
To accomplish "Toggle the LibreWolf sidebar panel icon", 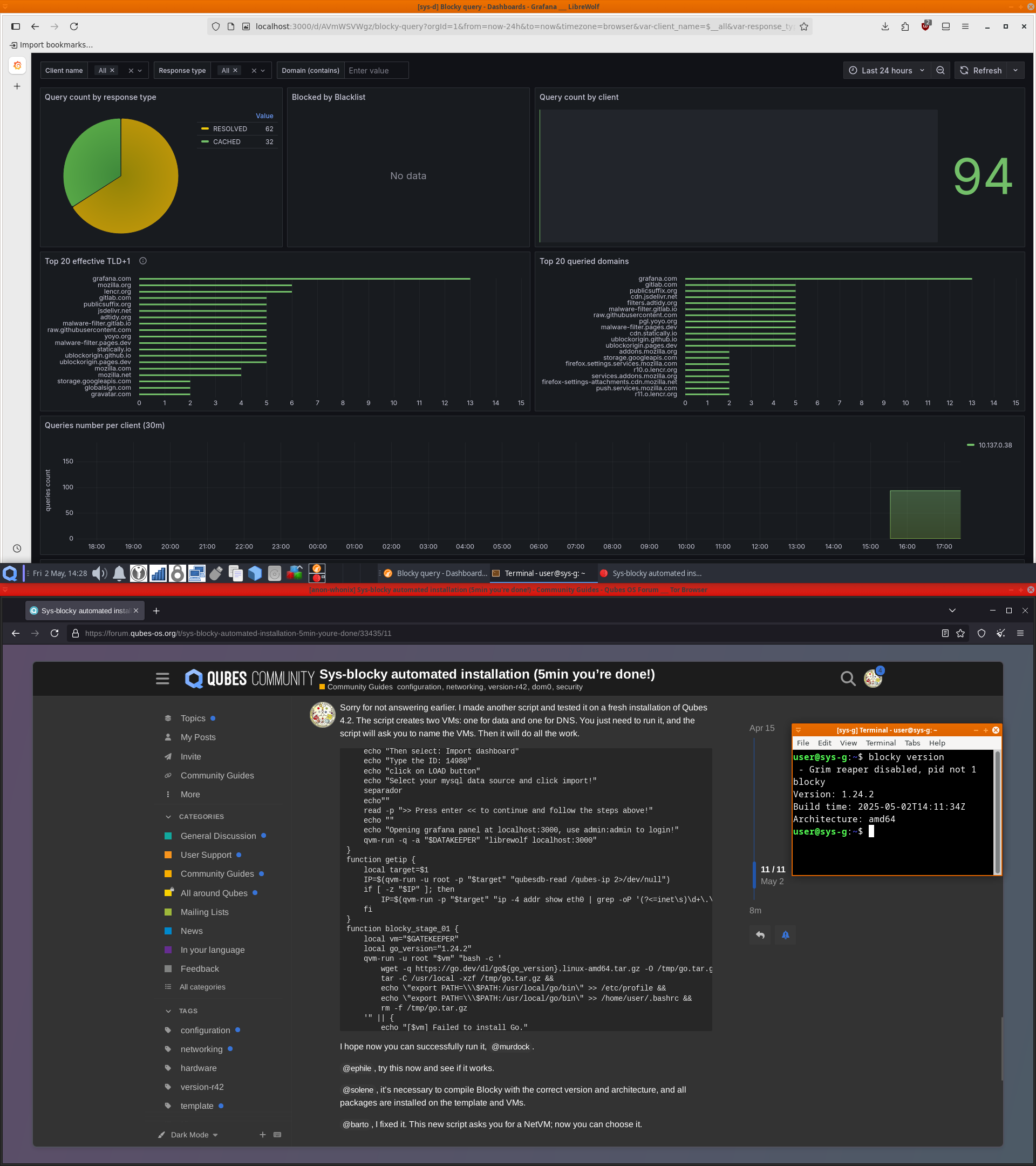I will click(16, 26).
